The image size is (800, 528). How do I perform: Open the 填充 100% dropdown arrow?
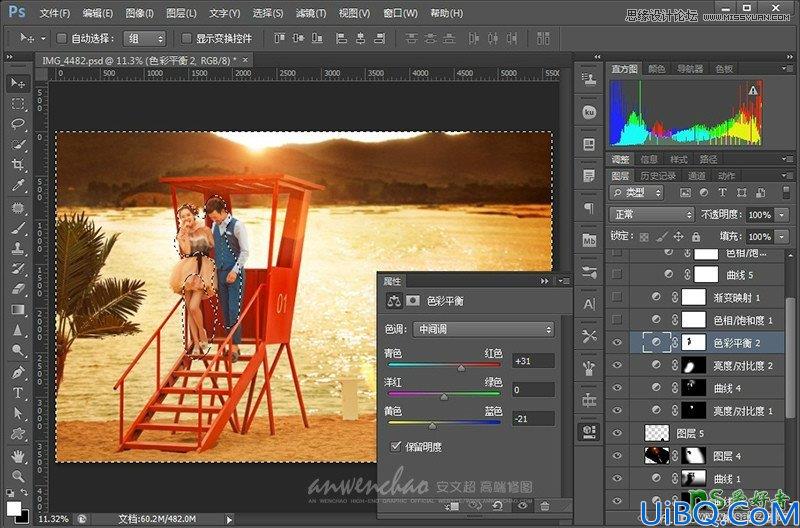(782, 236)
